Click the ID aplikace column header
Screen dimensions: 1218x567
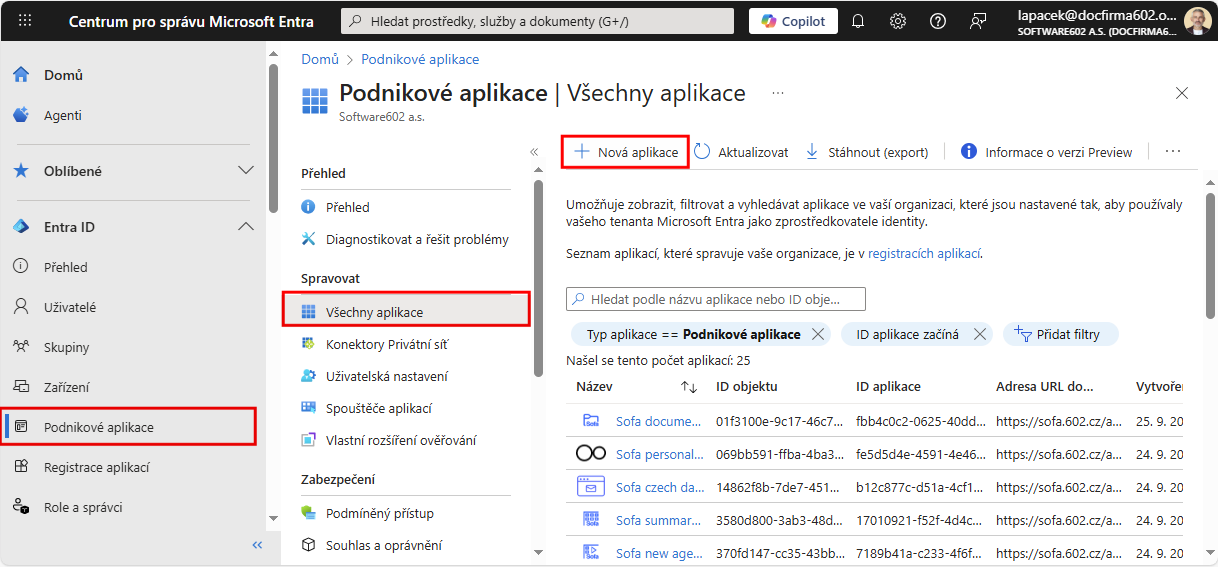tap(888, 386)
